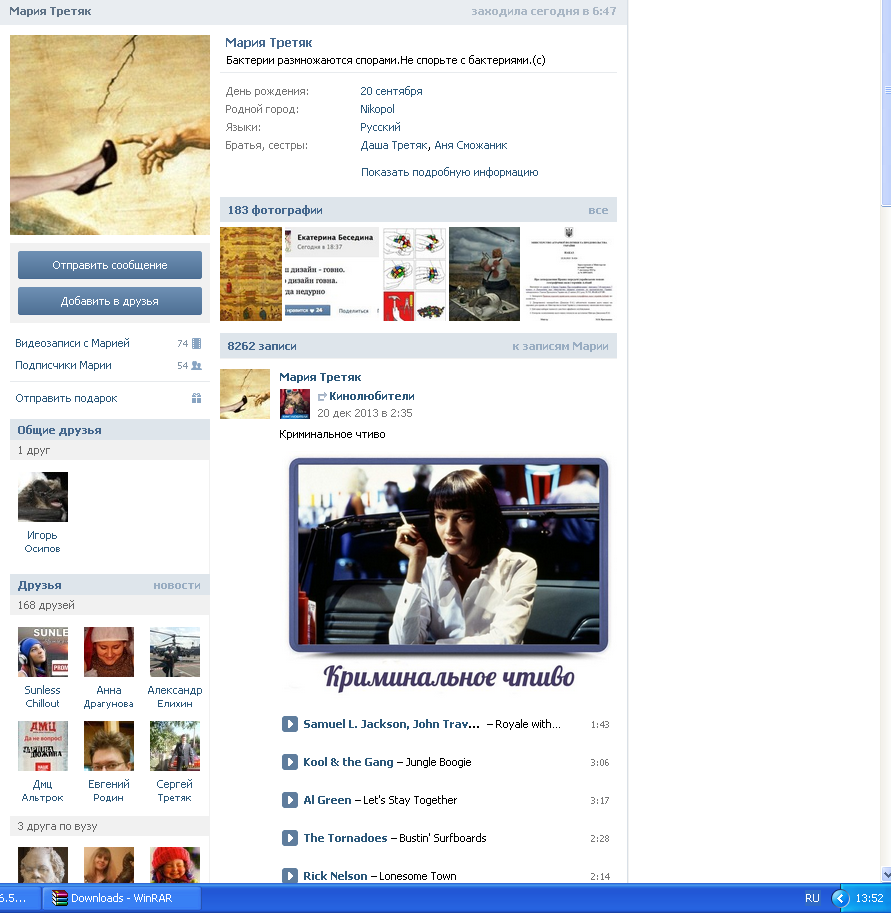Open first photo thumbnail with Chinese painting
Viewport: 891px width, 913px height.
(251, 274)
